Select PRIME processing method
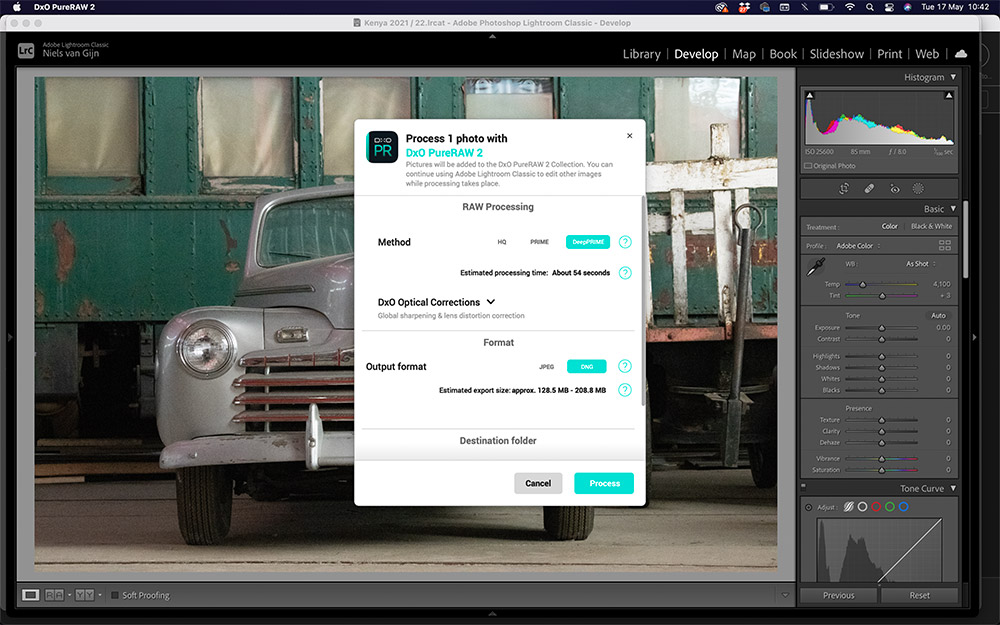This screenshot has height=625, width=1000. 540,242
